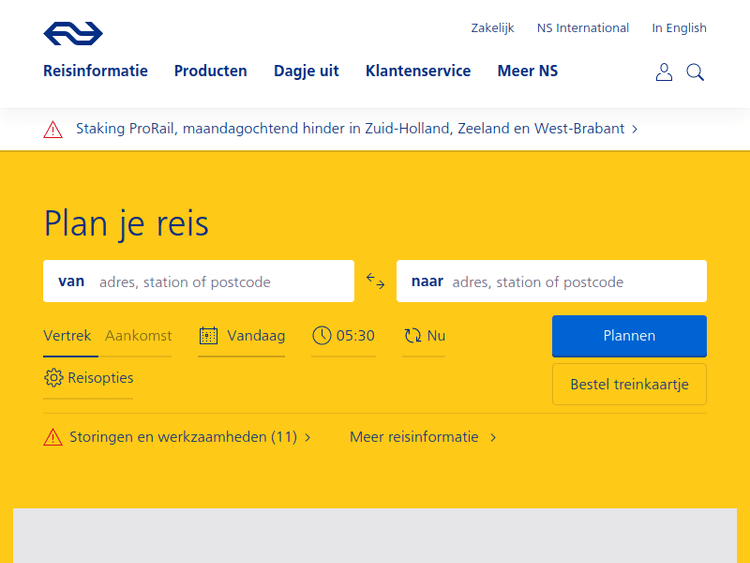This screenshot has width=750, height=563.
Task: Switch site language via In English
Action: pyautogui.click(x=679, y=28)
